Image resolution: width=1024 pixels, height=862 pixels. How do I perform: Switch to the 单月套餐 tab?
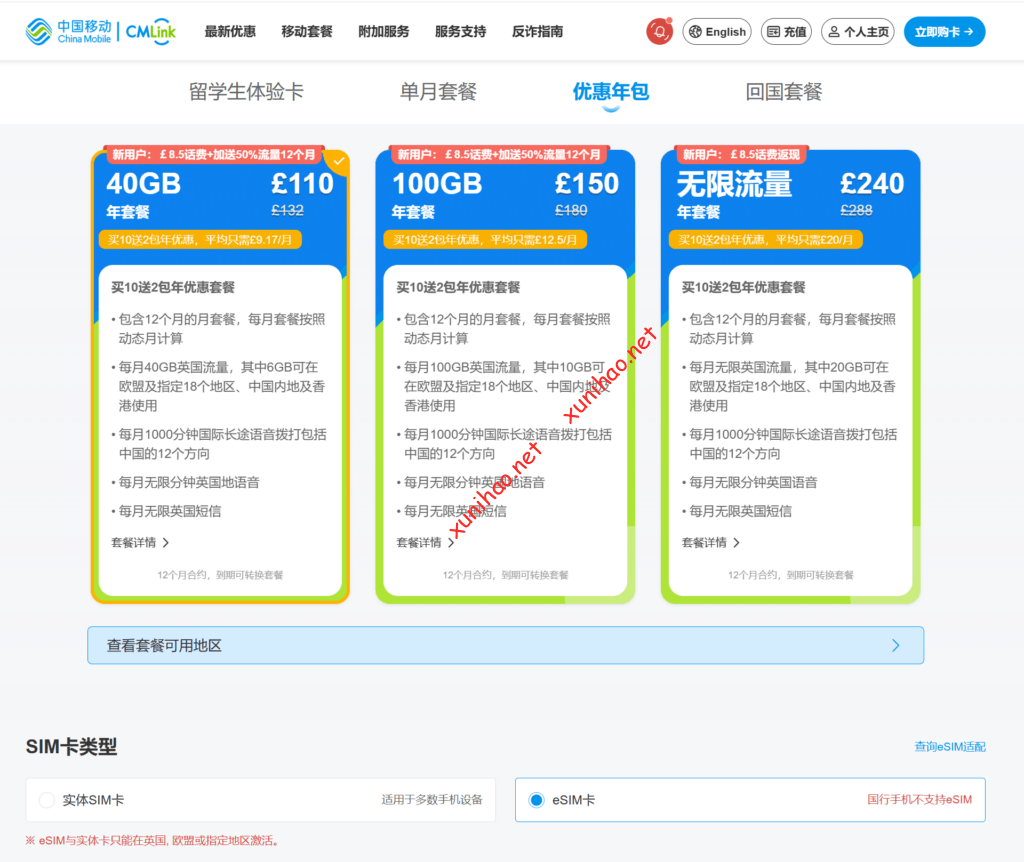coord(438,92)
